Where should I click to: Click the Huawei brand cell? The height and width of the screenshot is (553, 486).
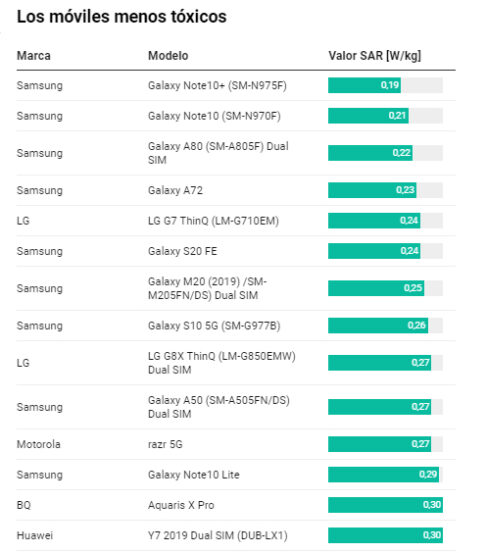35,535
